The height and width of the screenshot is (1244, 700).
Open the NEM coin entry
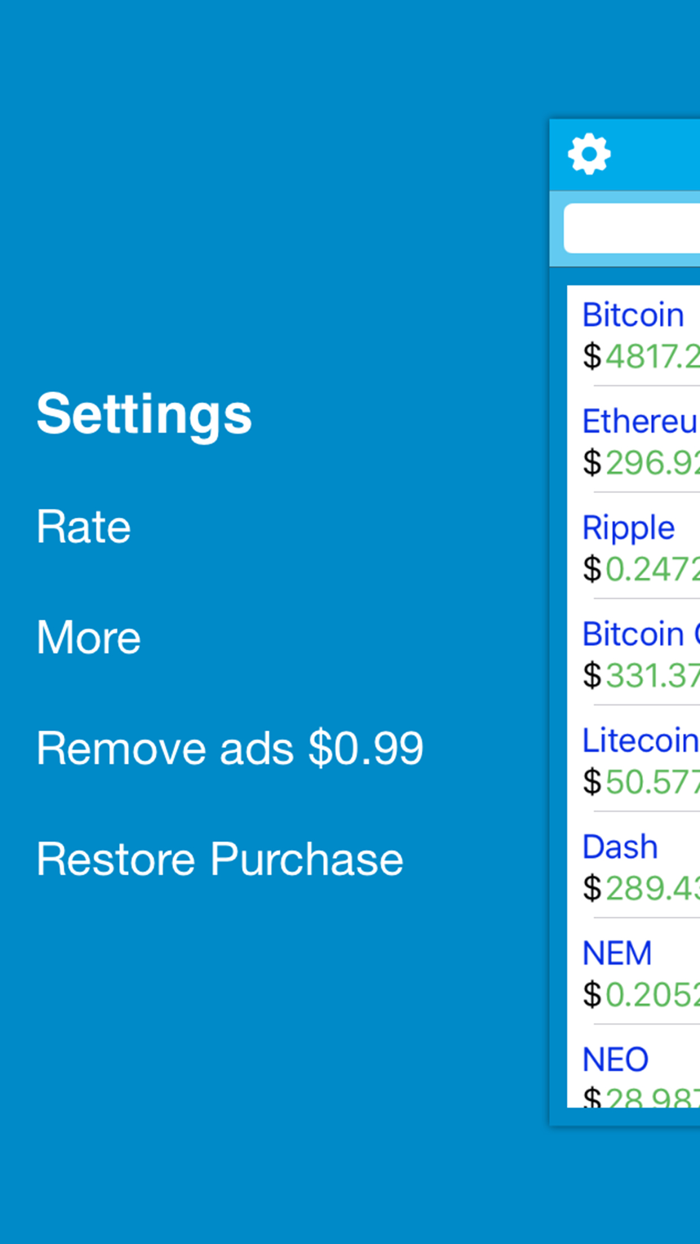617,952
